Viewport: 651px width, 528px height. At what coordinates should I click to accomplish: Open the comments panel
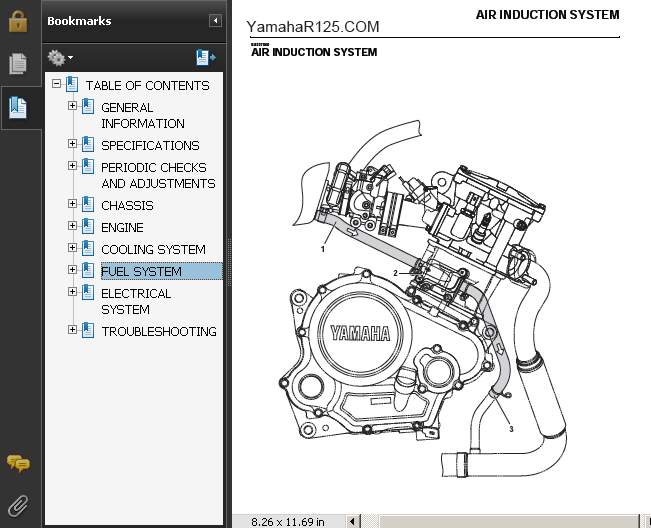(x=18, y=463)
